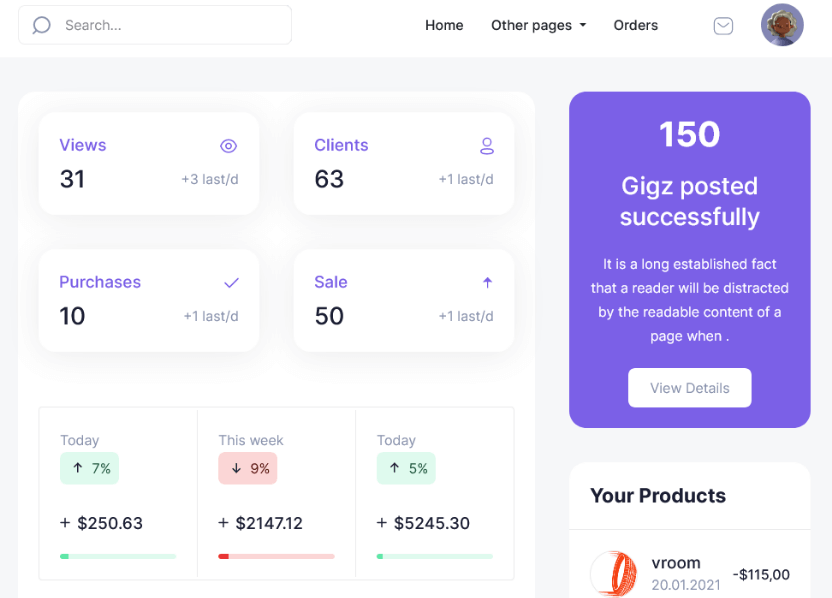
Task: Click the green 7% increase badge
Action: (x=89, y=468)
